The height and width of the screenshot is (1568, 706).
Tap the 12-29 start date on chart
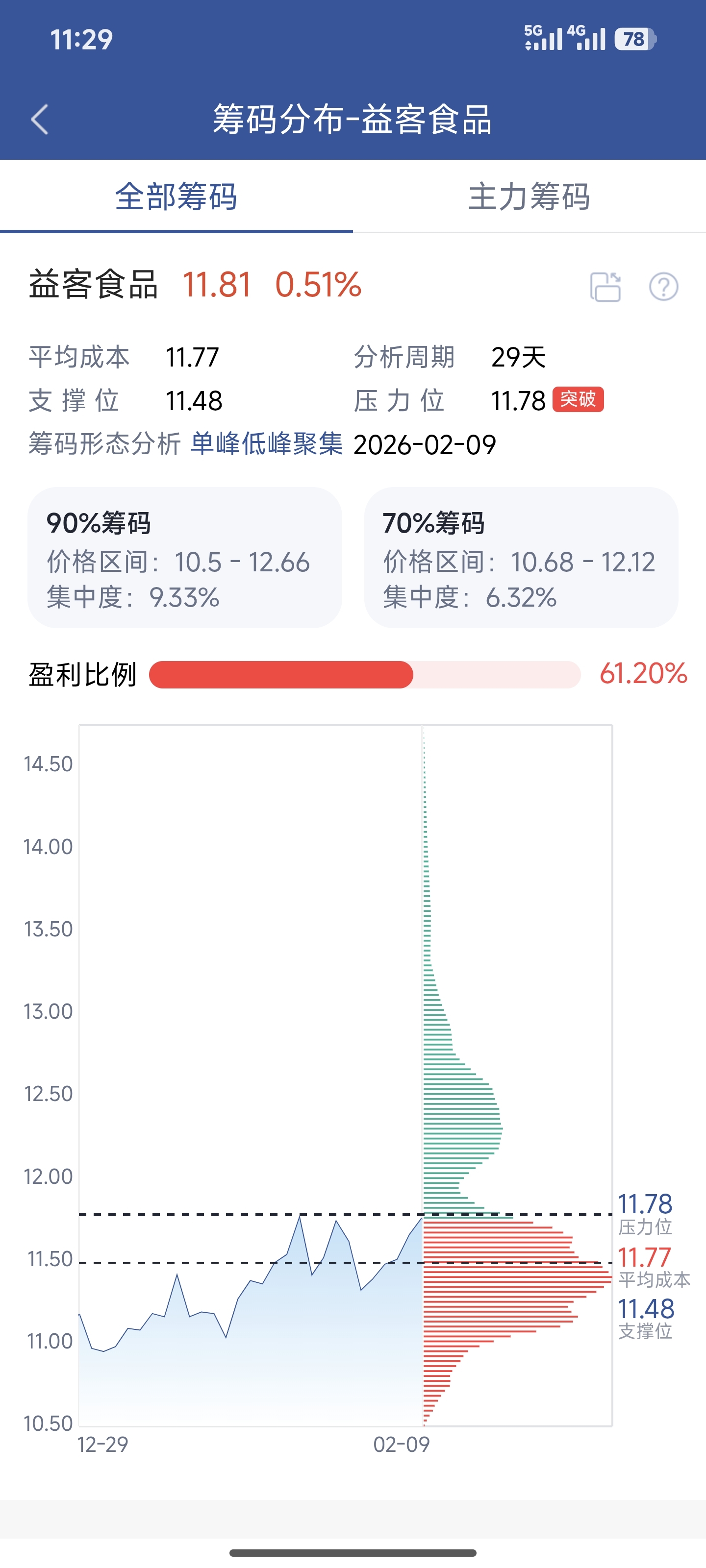click(102, 1445)
